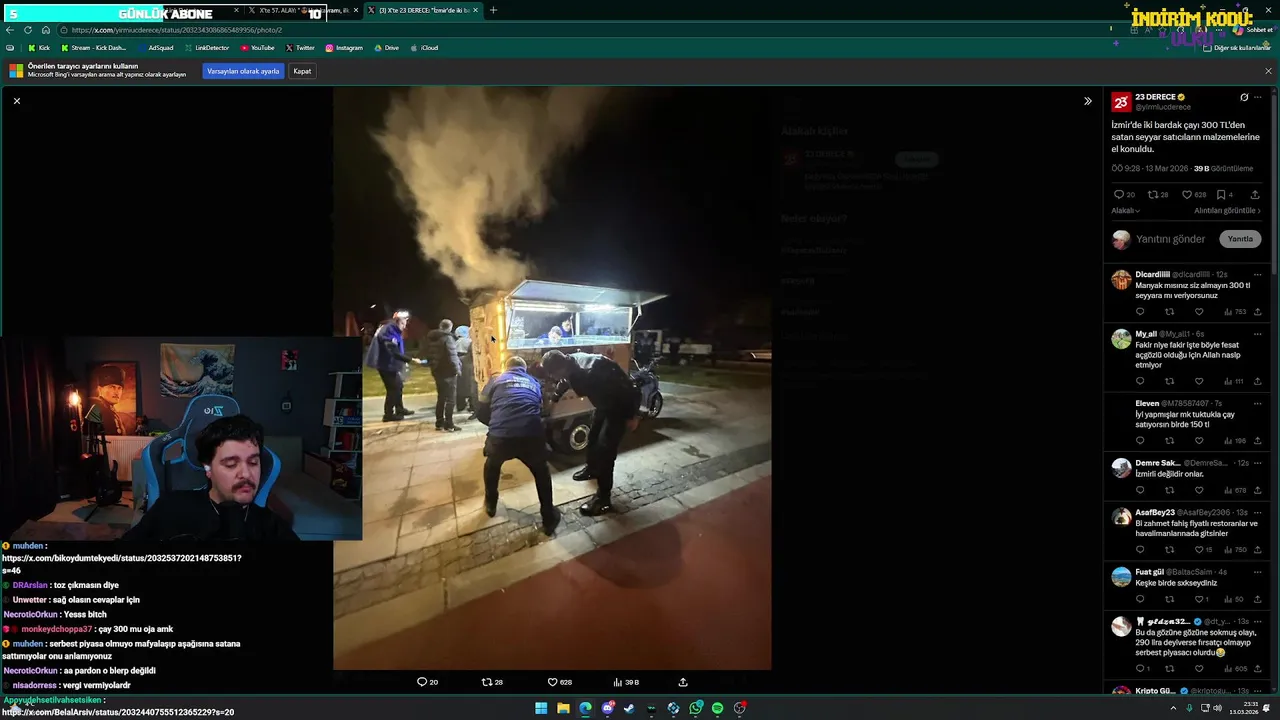Viewport: 1280px width, 720px height.
Task: Open the Stream - Kick Dash... bookmark
Action: [94, 48]
